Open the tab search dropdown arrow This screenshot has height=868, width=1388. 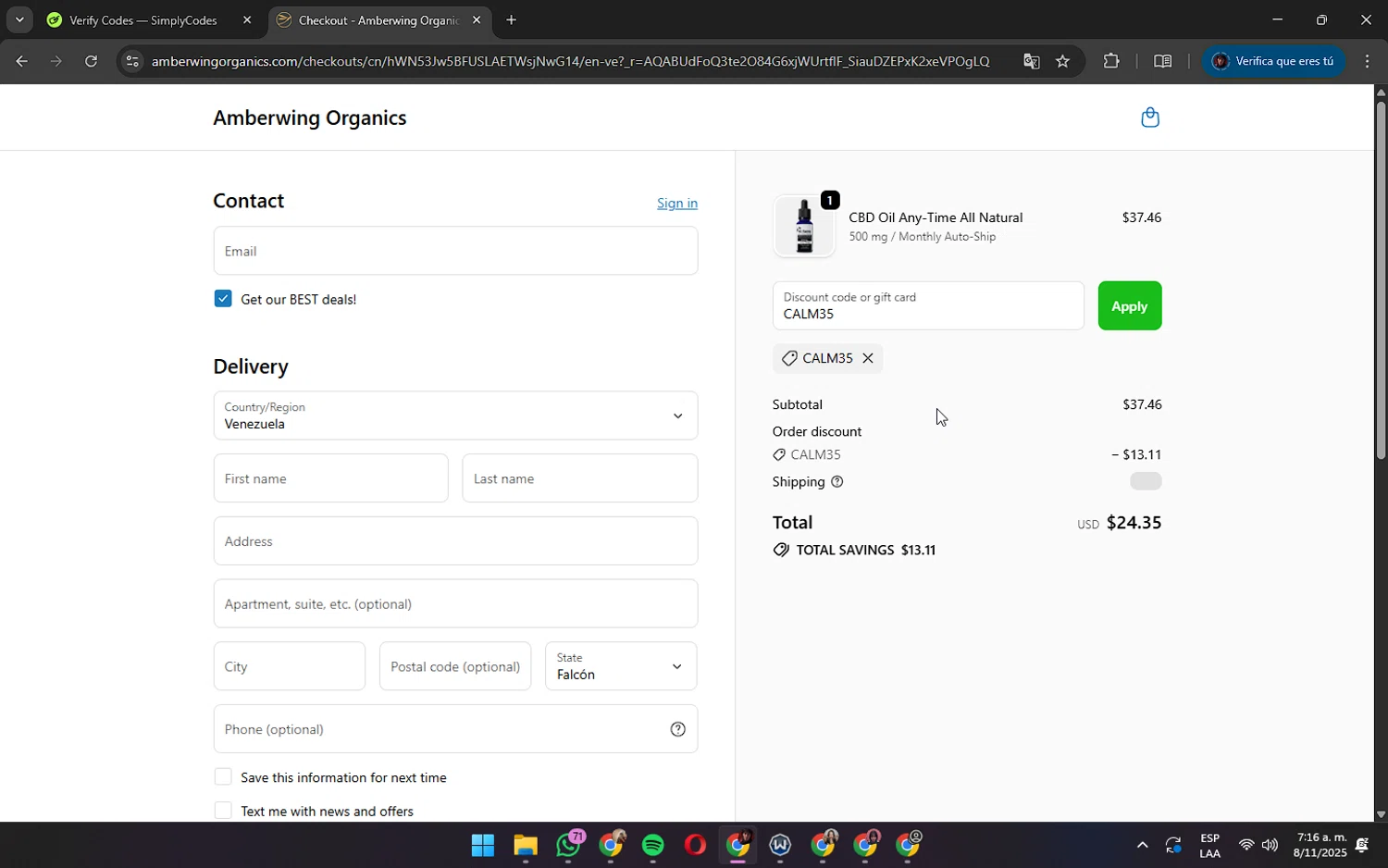(19, 20)
